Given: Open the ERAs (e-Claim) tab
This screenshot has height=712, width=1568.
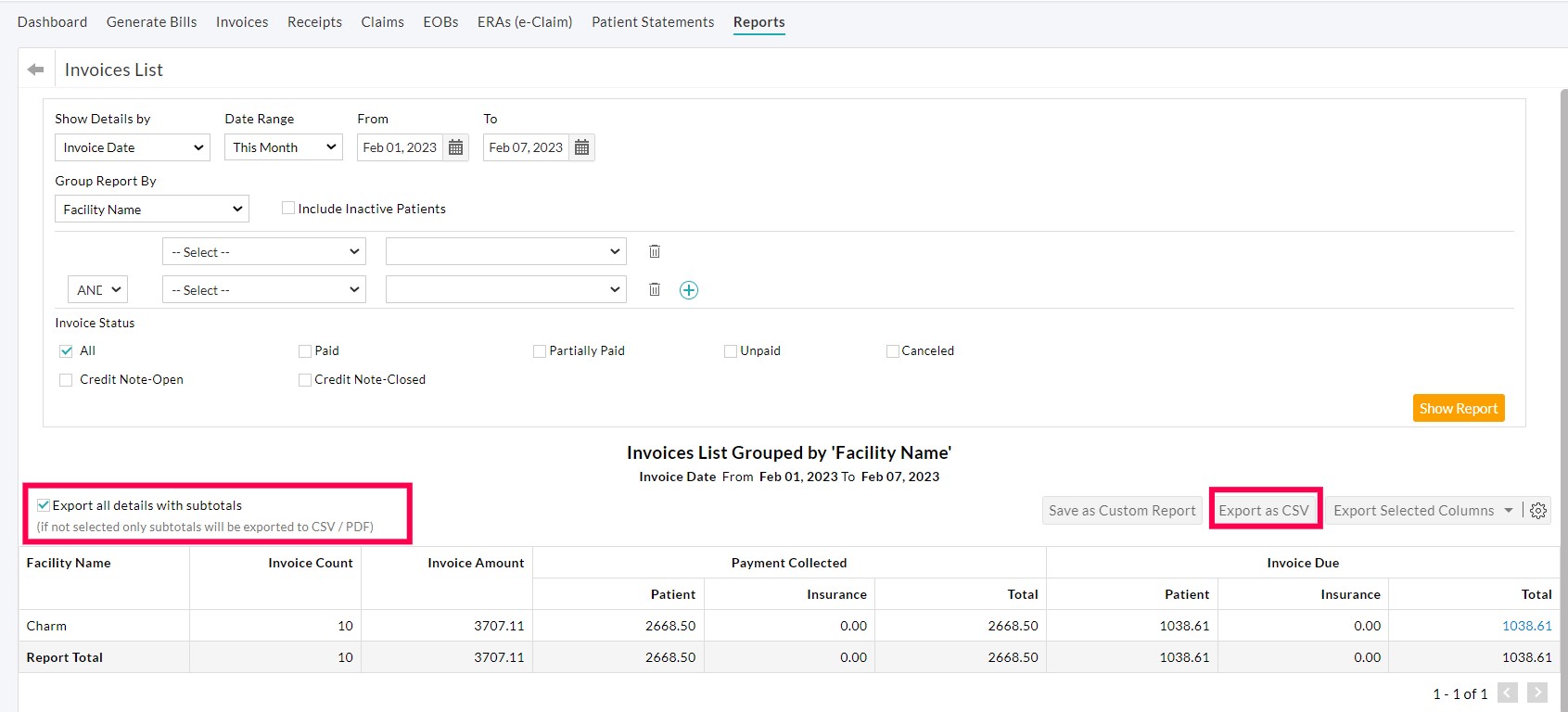Looking at the screenshot, I should pyautogui.click(x=525, y=22).
